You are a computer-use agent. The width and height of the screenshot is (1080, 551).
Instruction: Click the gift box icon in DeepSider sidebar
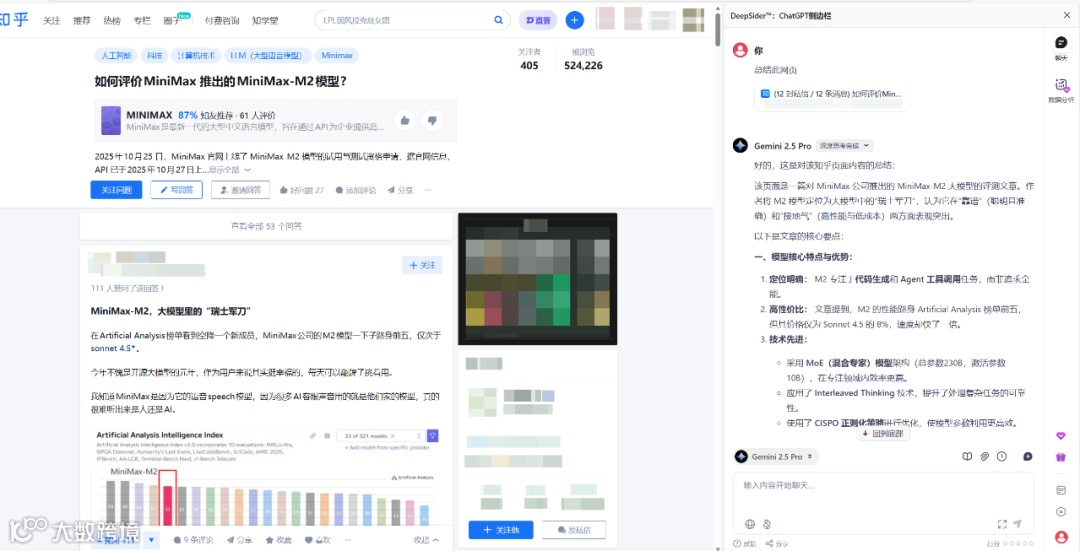coord(1061,457)
